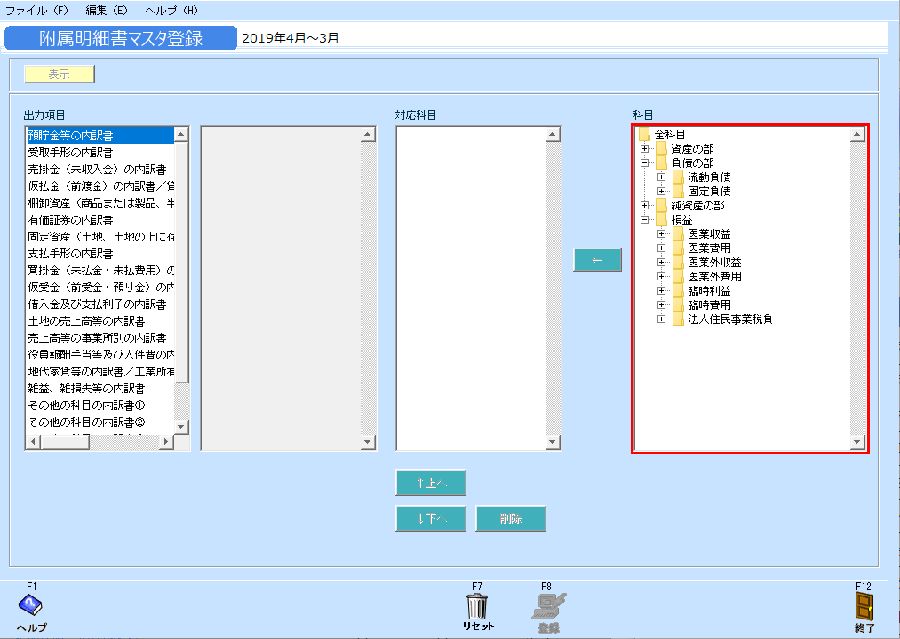Click the 出力項目 list scrollbar down arrow
900x639 pixels.
(182, 428)
